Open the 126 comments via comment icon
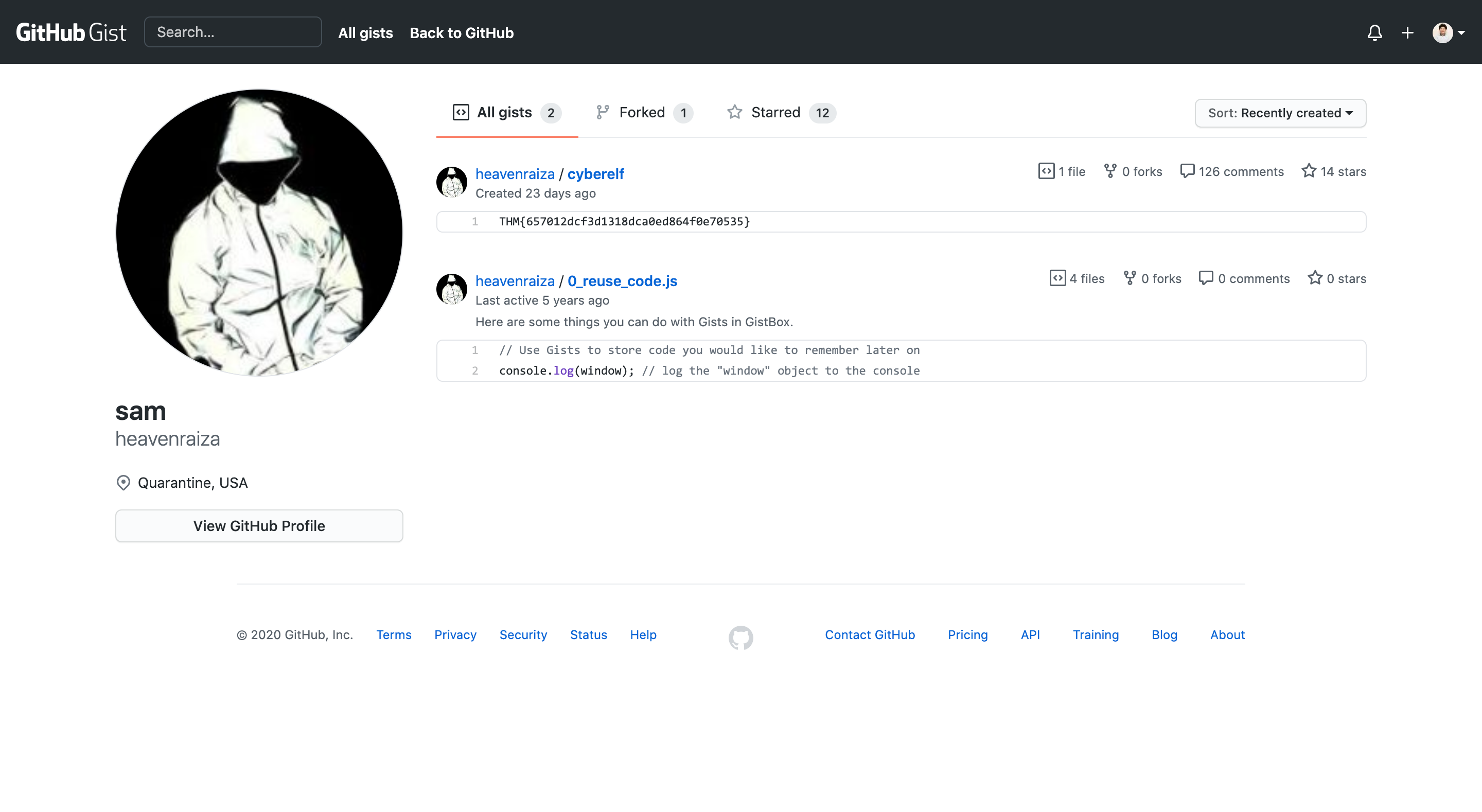The width and height of the screenshot is (1482, 812). click(1188, 171)
